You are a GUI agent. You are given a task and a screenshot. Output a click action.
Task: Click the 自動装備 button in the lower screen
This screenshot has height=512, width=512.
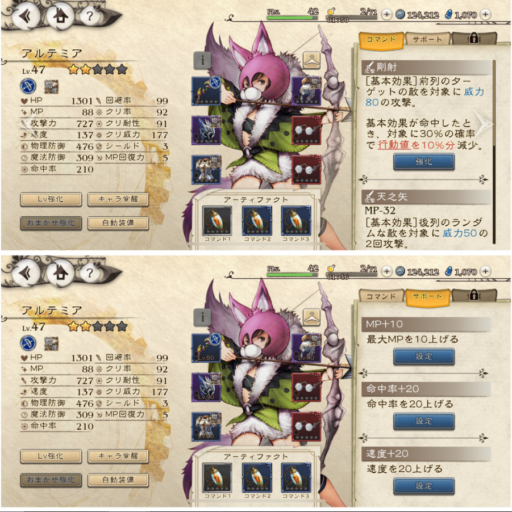click(x=118, y=480)
